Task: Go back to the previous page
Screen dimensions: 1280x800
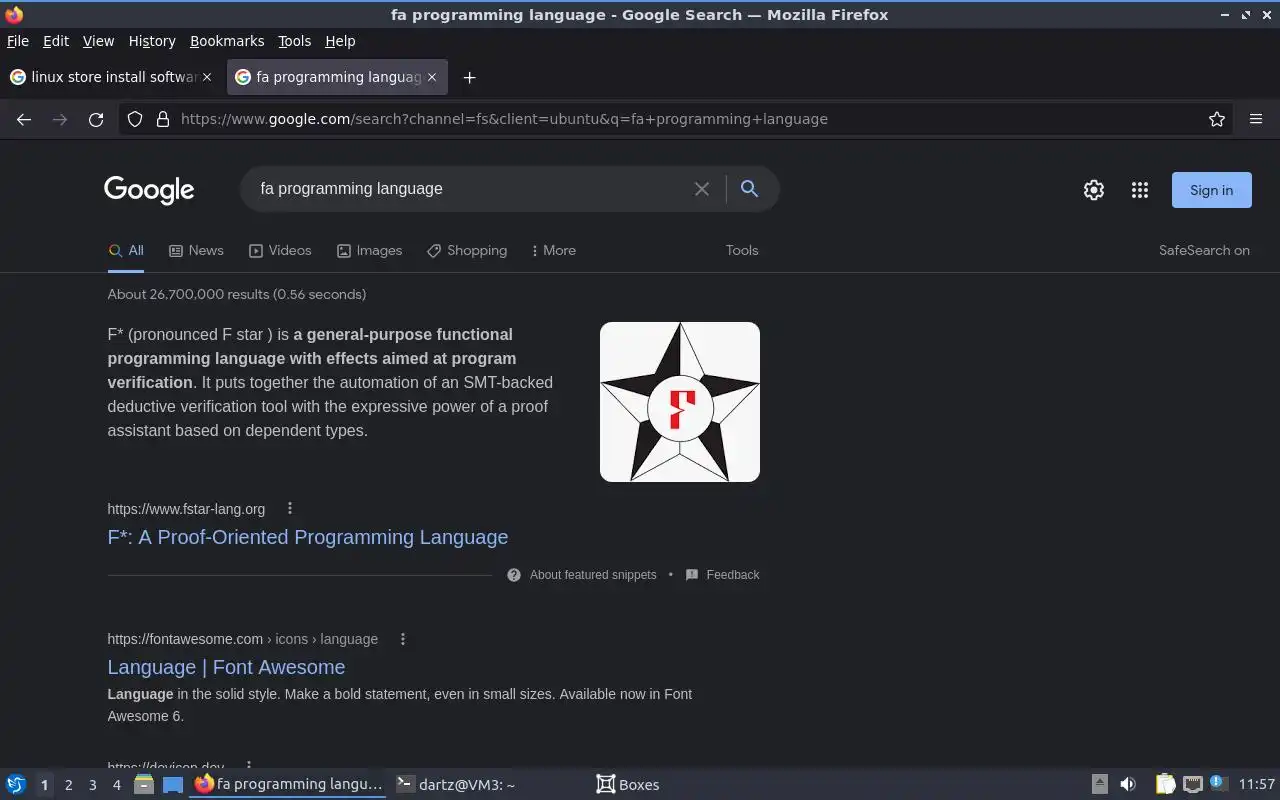Action: tap(24, 119)
